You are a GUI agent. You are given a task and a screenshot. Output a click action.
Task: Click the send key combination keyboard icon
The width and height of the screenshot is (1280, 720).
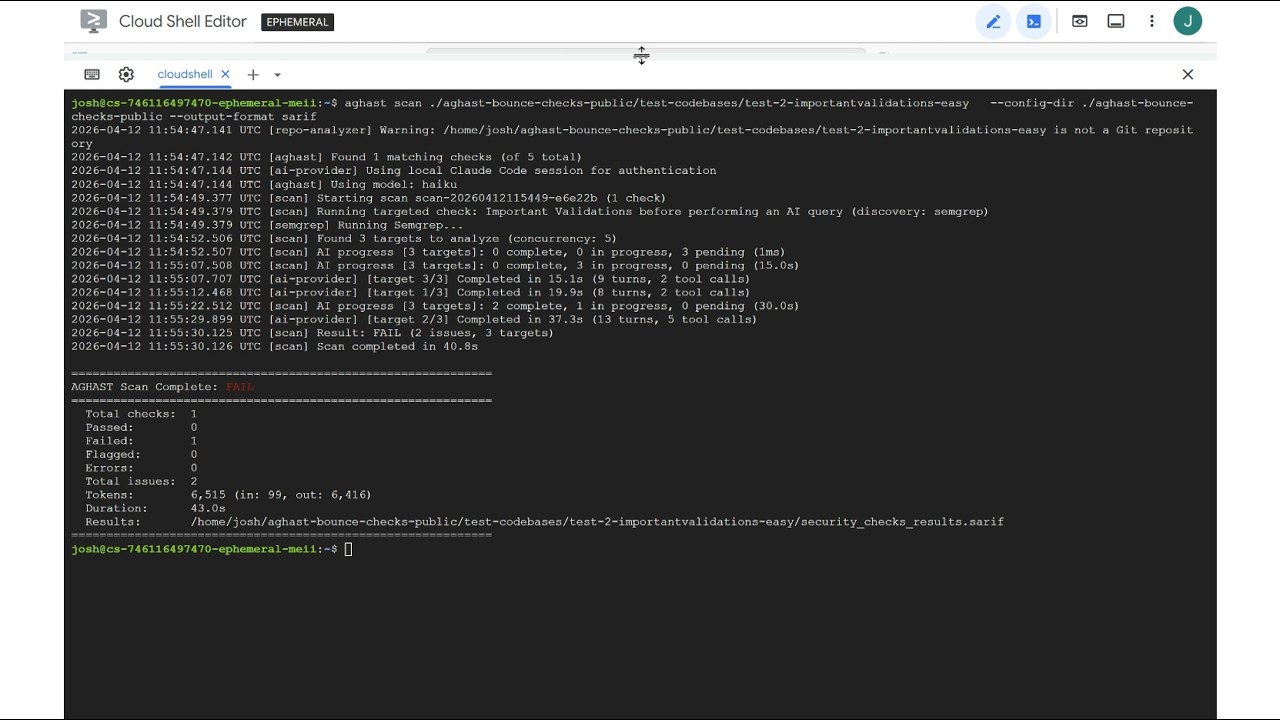92,74
